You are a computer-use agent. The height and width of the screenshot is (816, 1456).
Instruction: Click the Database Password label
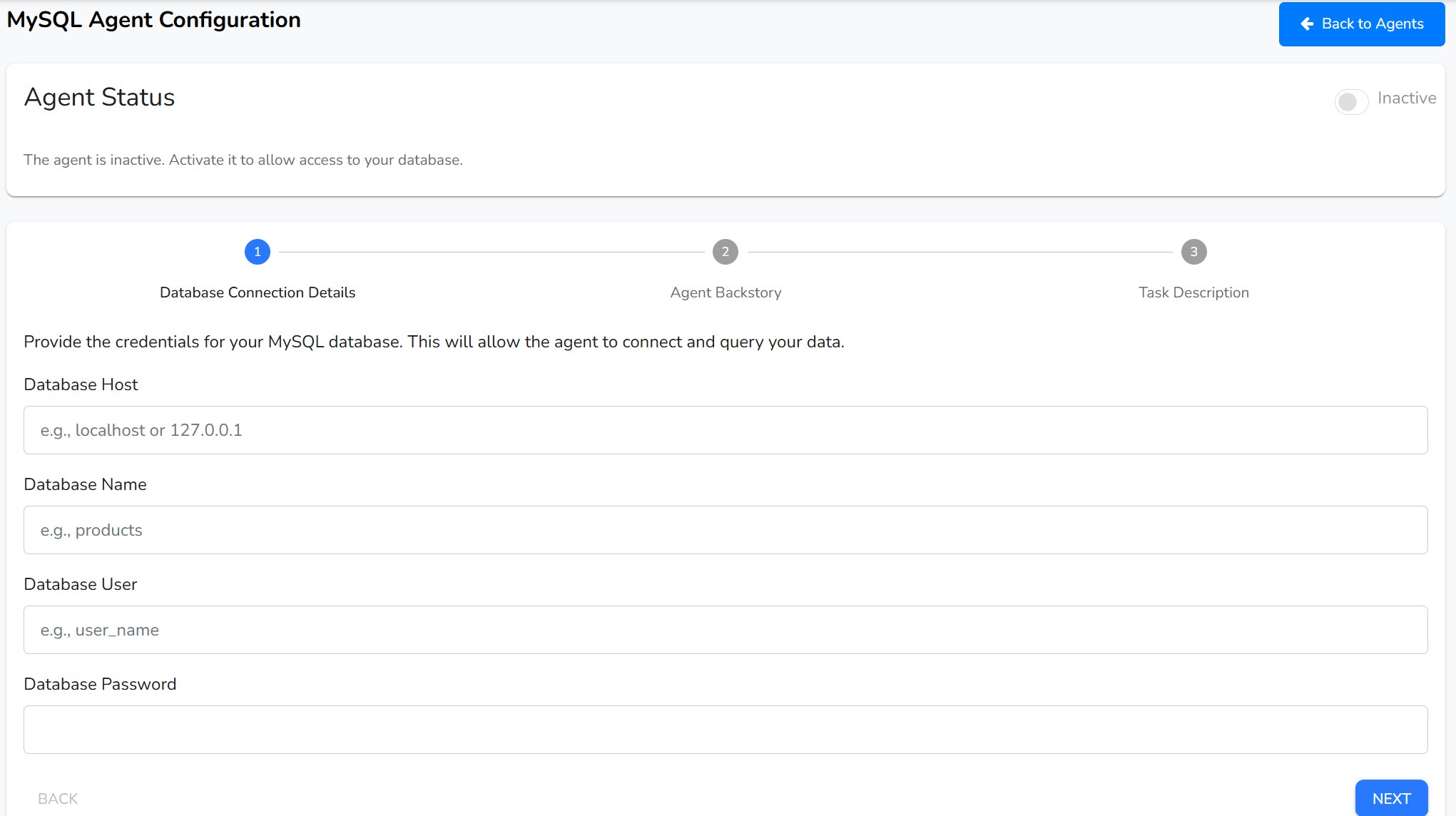(100, 684)
